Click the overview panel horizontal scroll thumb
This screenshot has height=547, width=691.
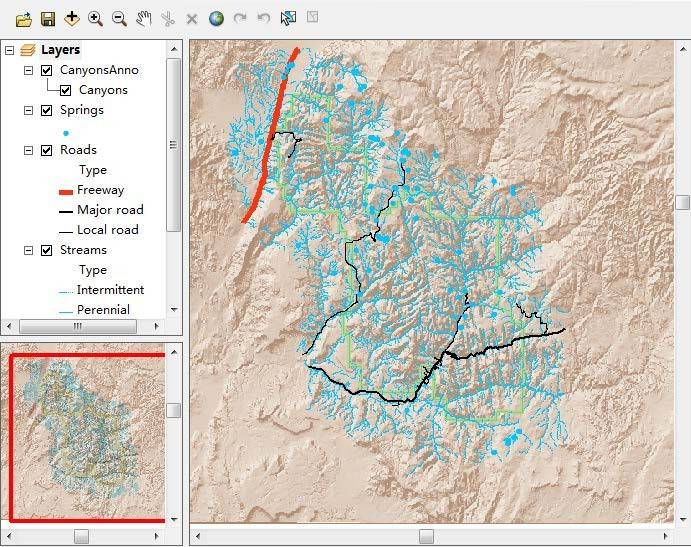[x=82, y=536]
